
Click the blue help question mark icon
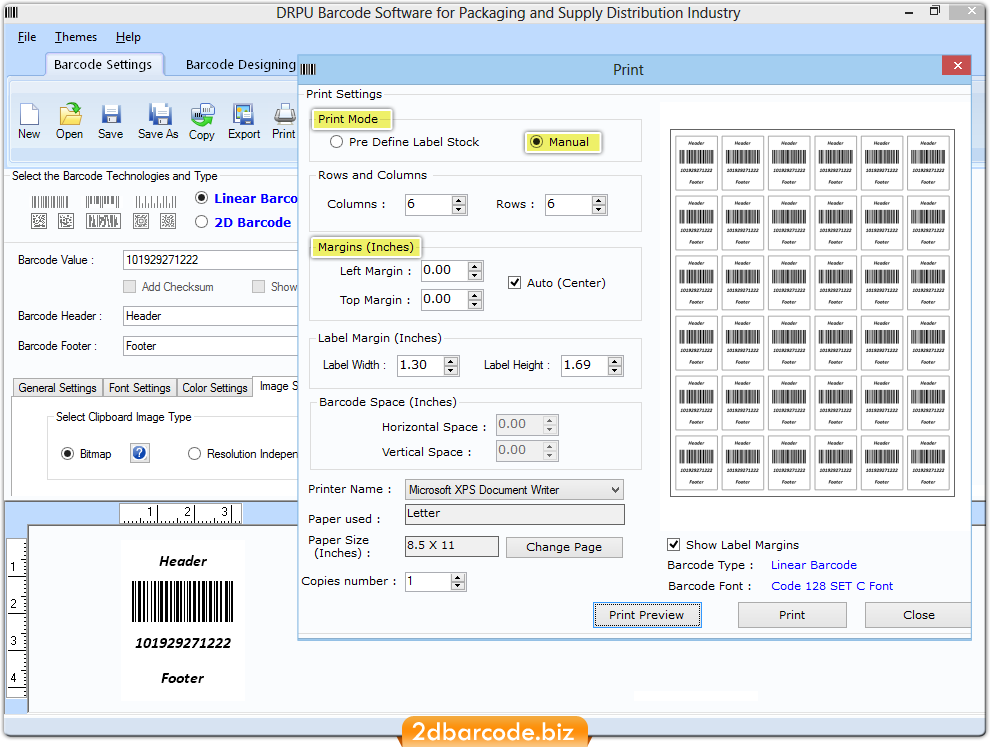pos(140,453)
